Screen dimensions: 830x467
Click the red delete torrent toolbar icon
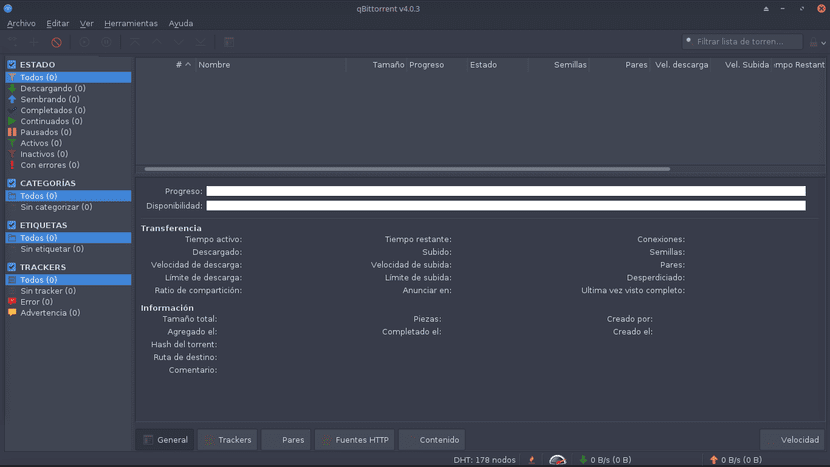pyautogui.click(x=57, y=42)
